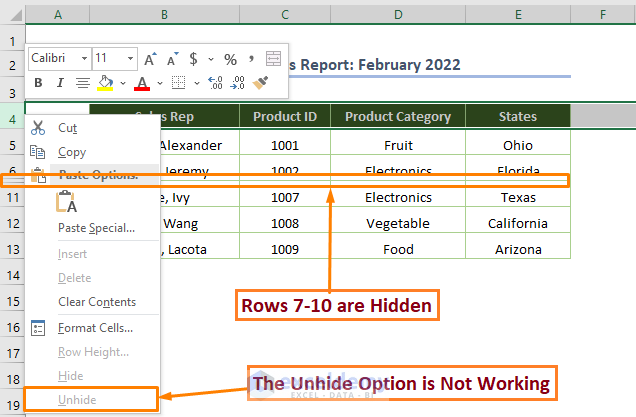Screen dimensions: 636x417
Task: Select cell containing Texas
Action: (x=518, y=198)
